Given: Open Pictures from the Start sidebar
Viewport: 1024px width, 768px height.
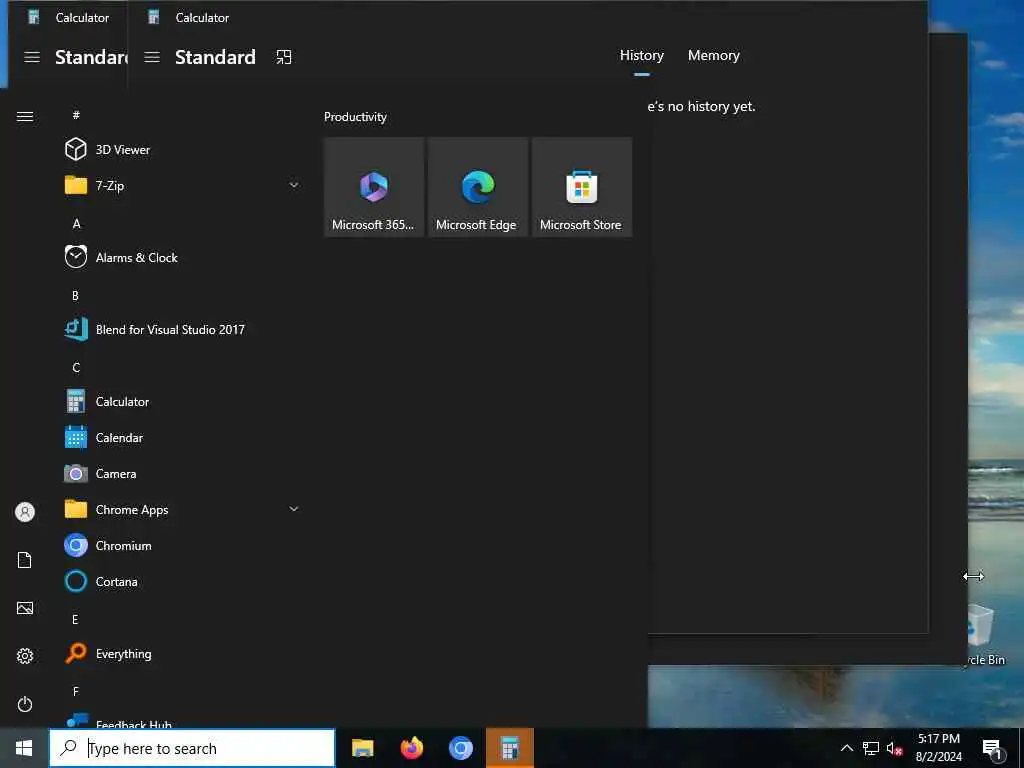Looking at the screenshot, I should coord(25,608).
